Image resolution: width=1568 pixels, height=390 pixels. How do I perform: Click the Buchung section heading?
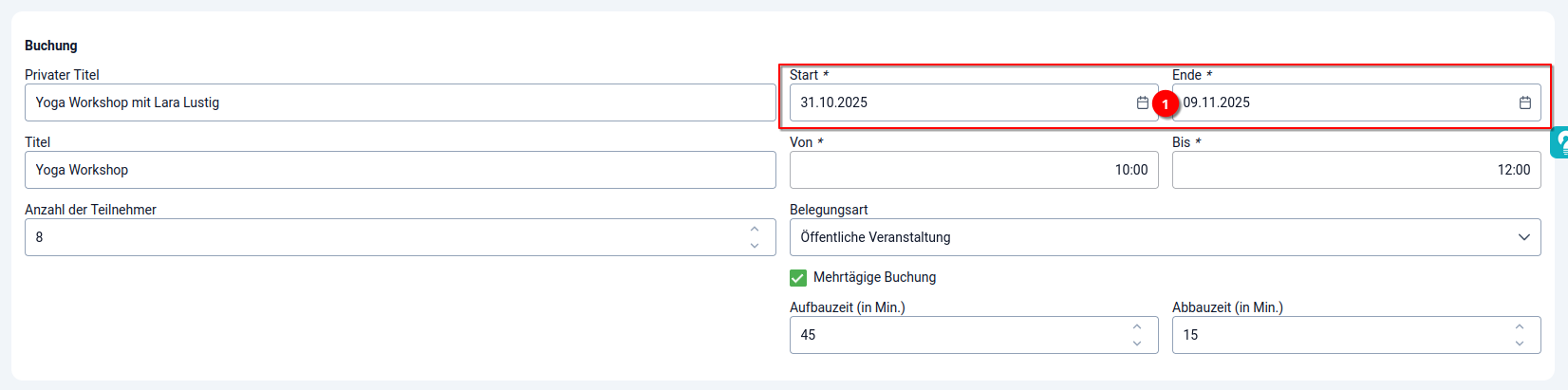(51, 46)
